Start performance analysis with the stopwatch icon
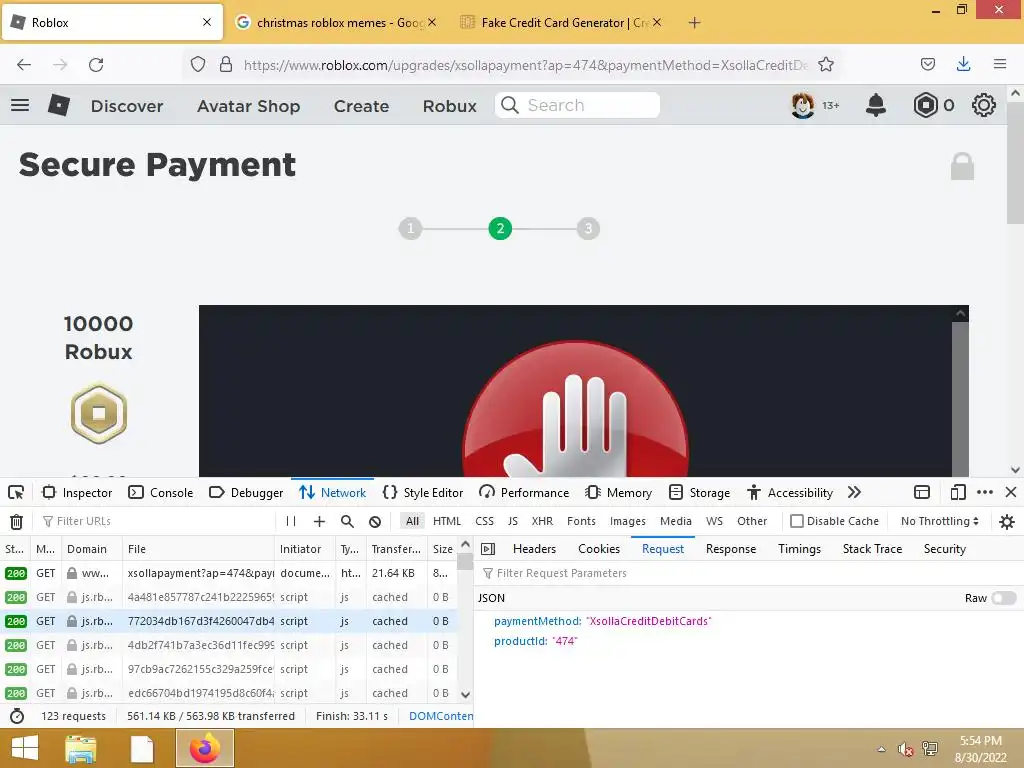The height and width of the screenshot is (768, 1024). pyautogui.click(x=17, y=716)
